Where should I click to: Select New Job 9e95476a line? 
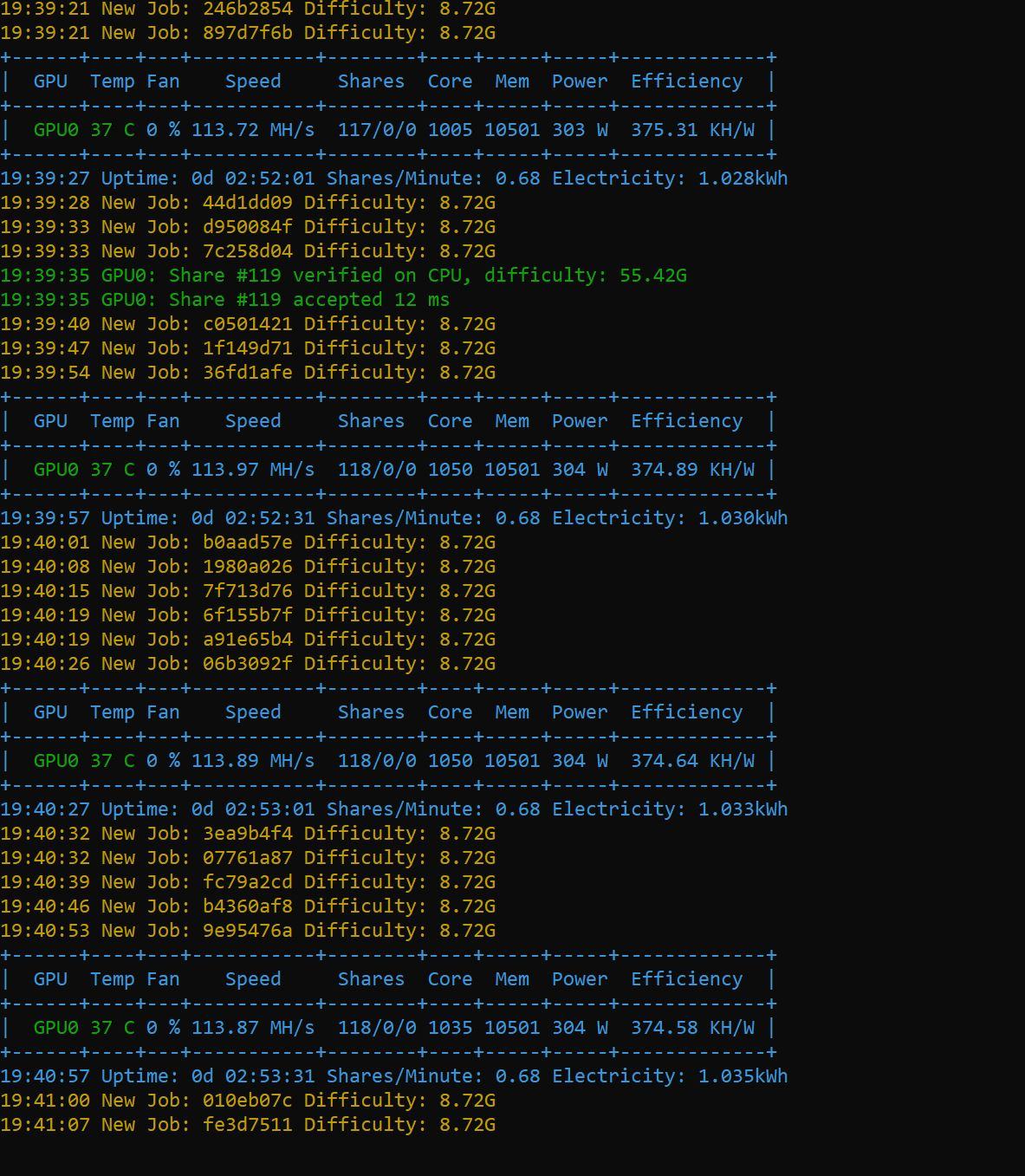click(x=248, y=931)
